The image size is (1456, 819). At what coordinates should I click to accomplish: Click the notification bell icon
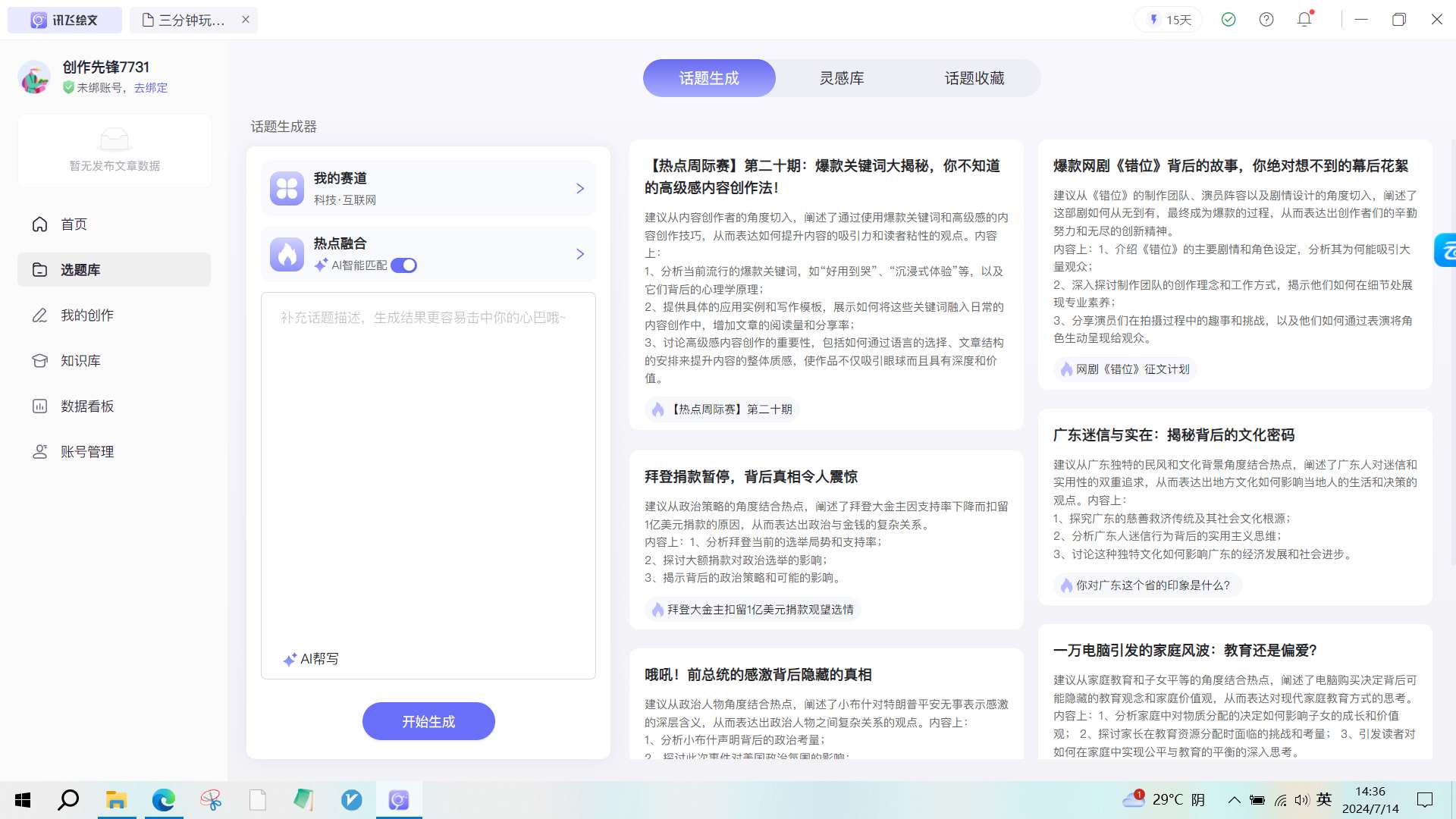pos(1304,20)
